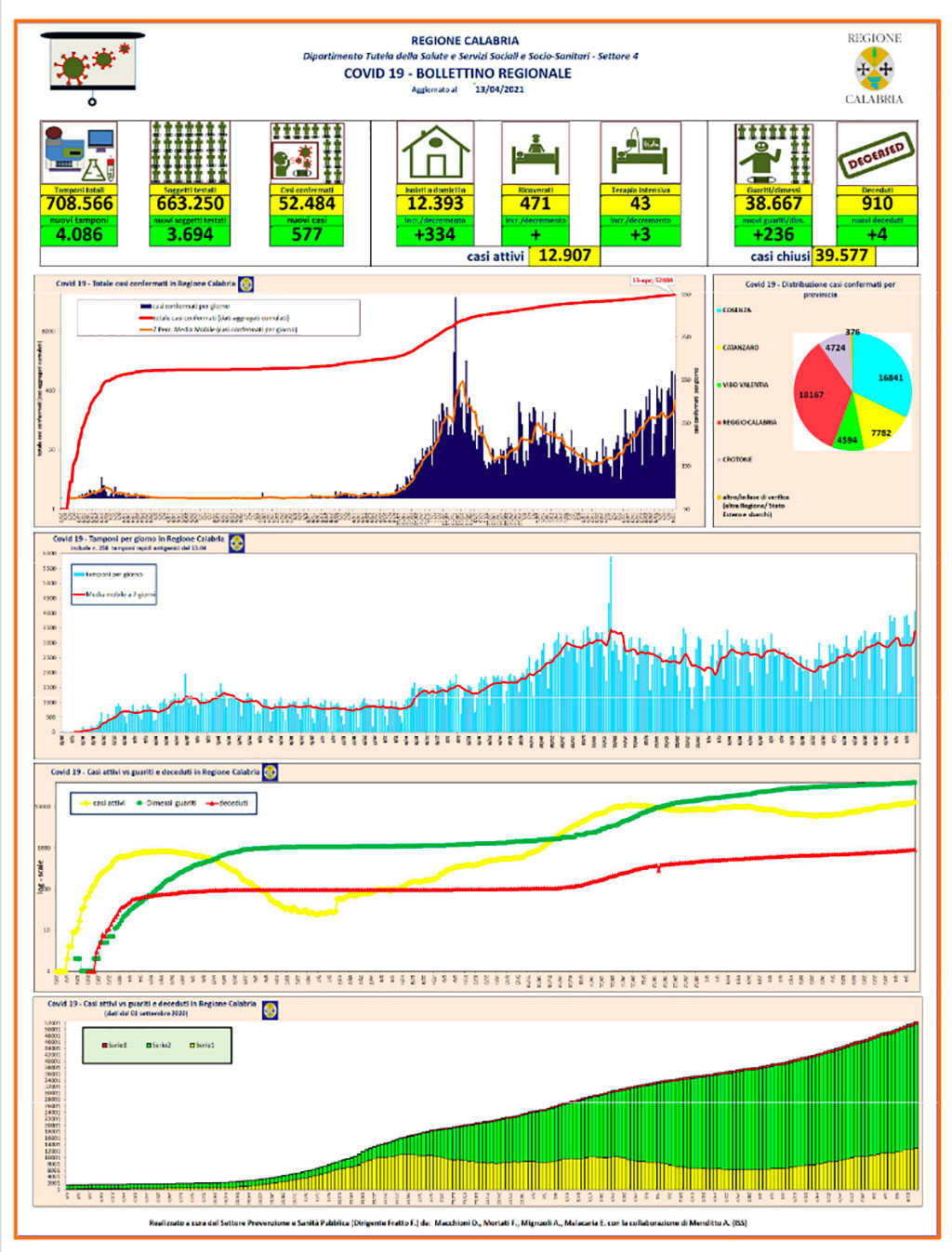Click the casi attivi 12.907 value

pyautogui.click(x=565, y=256)
